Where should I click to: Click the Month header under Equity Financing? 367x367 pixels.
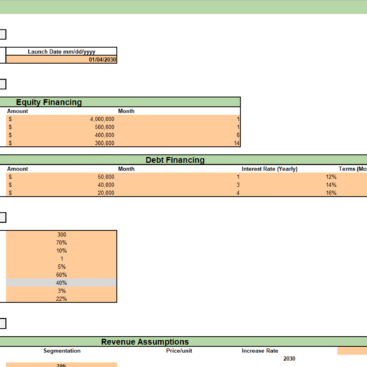coord(126,111)
